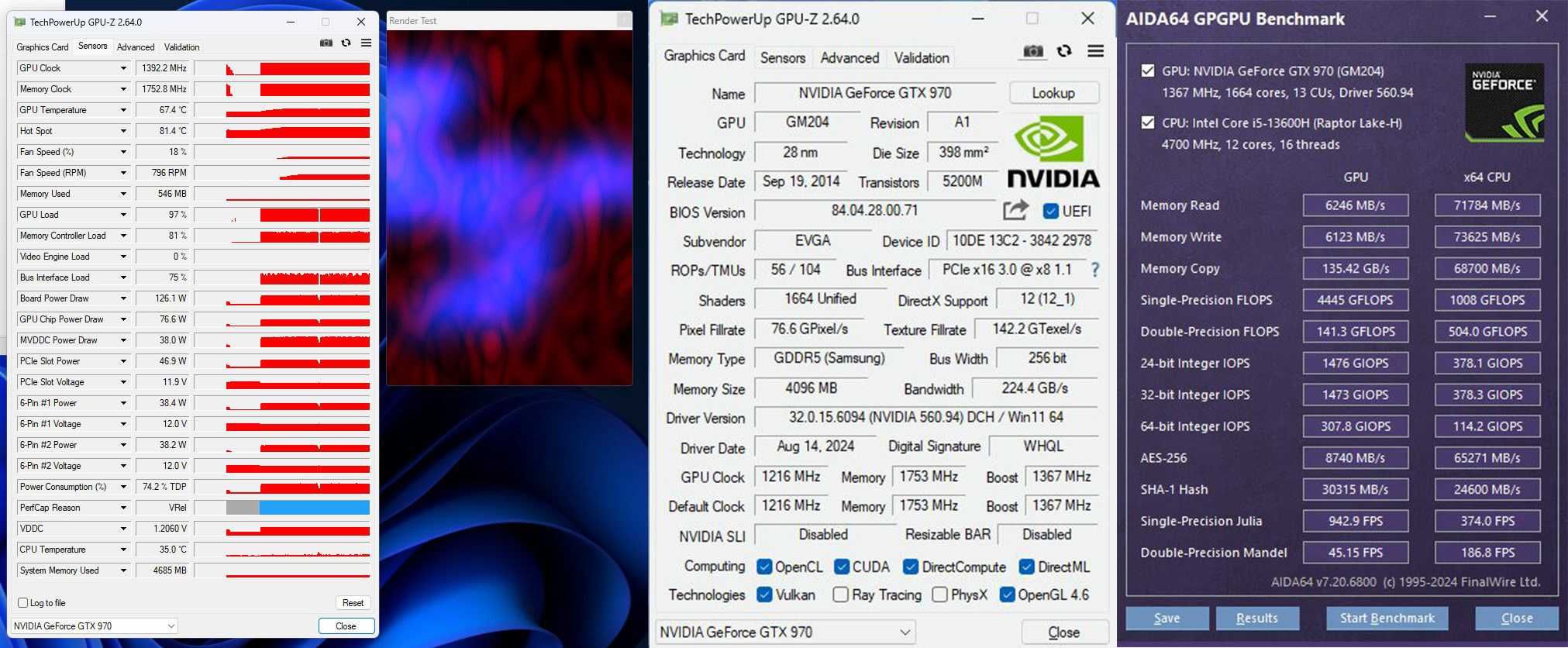1568x648 pixels.
Task: Open the GPU Clock sensor dropdown
Action: tap(123, 68)
